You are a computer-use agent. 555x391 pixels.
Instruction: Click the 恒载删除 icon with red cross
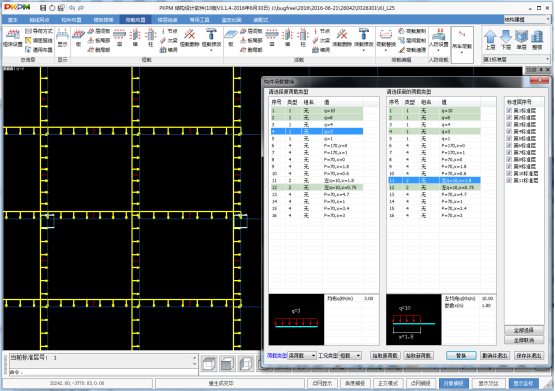pos(190,38)
